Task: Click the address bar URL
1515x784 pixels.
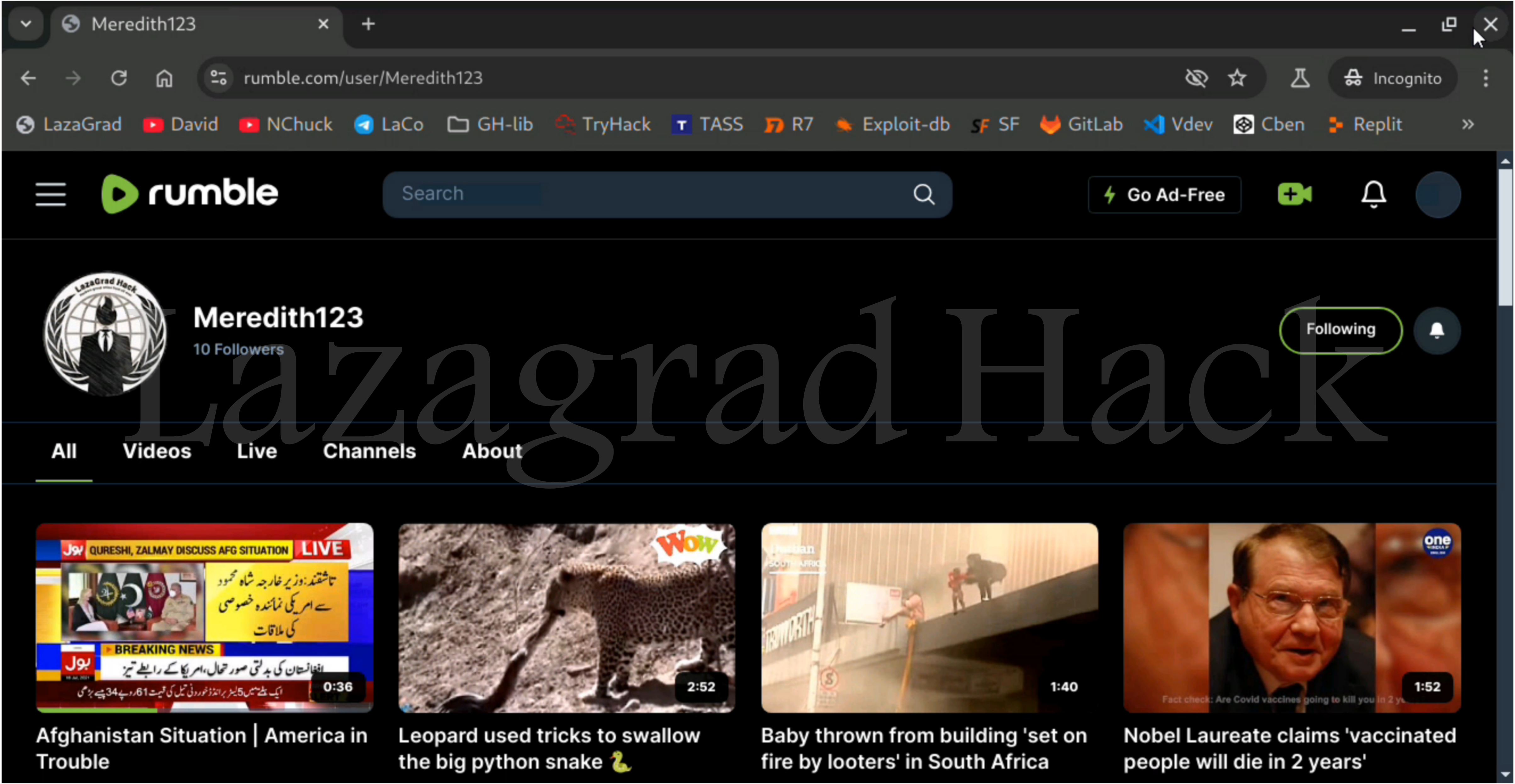Action: (x=363, y=78)
